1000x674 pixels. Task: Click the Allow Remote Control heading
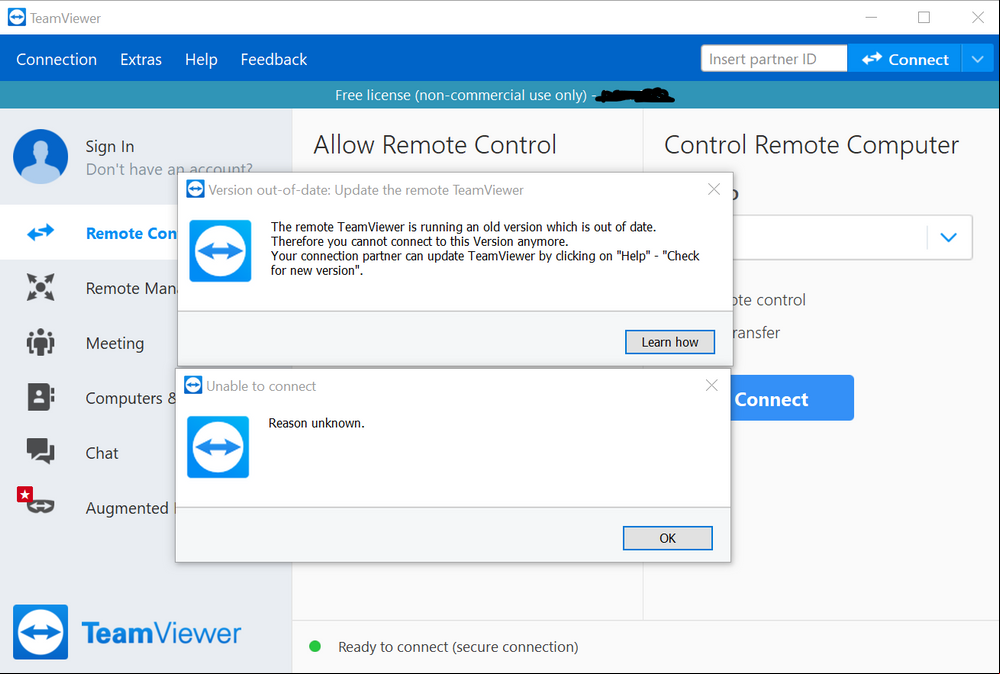click(435, 145)
